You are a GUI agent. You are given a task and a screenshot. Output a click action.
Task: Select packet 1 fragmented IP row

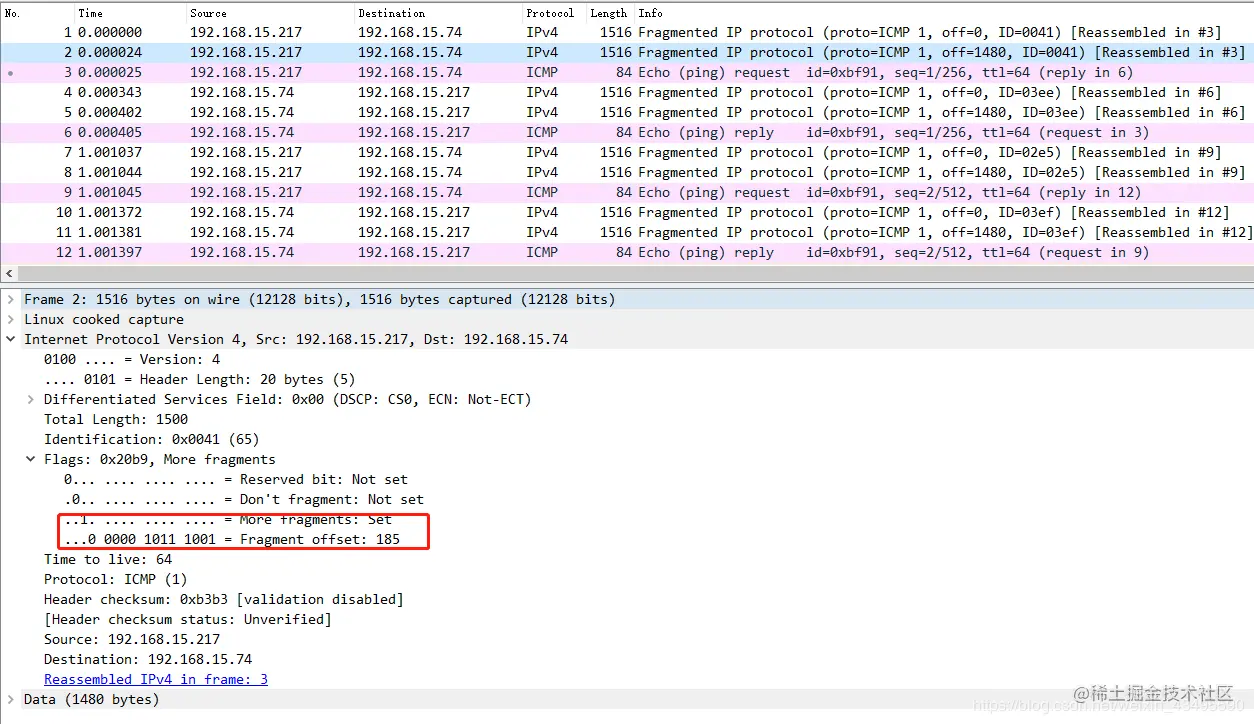627,32
